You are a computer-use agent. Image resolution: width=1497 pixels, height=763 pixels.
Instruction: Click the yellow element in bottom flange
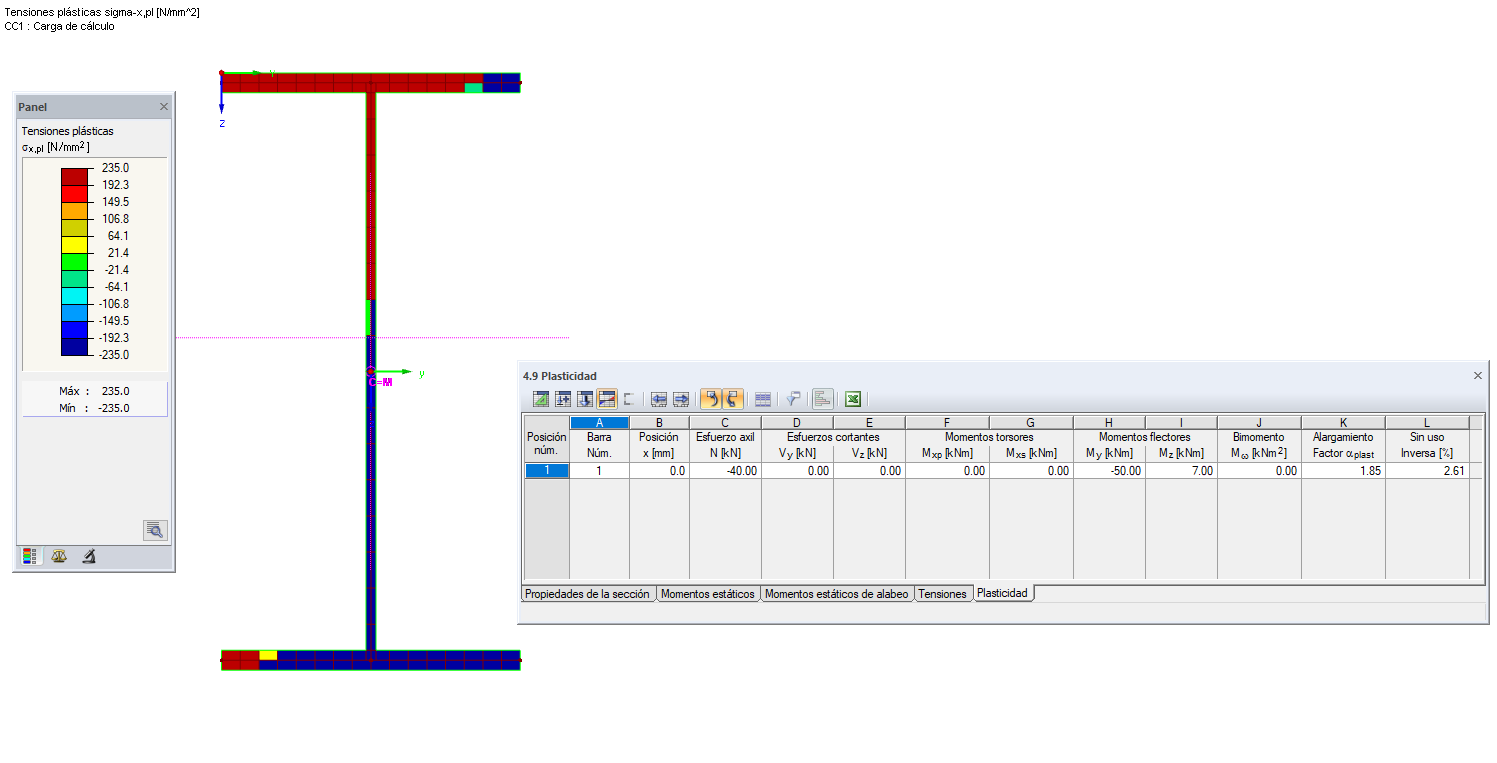tap(268, 655)
